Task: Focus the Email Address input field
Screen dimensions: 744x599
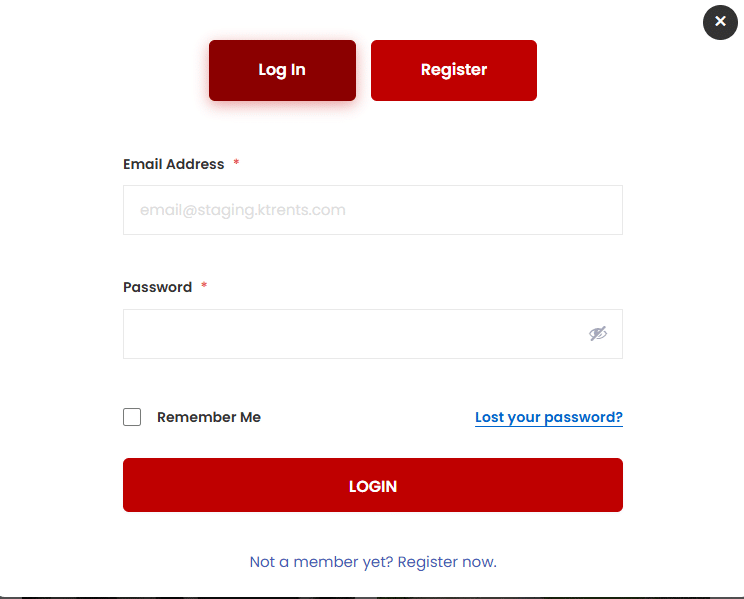Action: 372,210
